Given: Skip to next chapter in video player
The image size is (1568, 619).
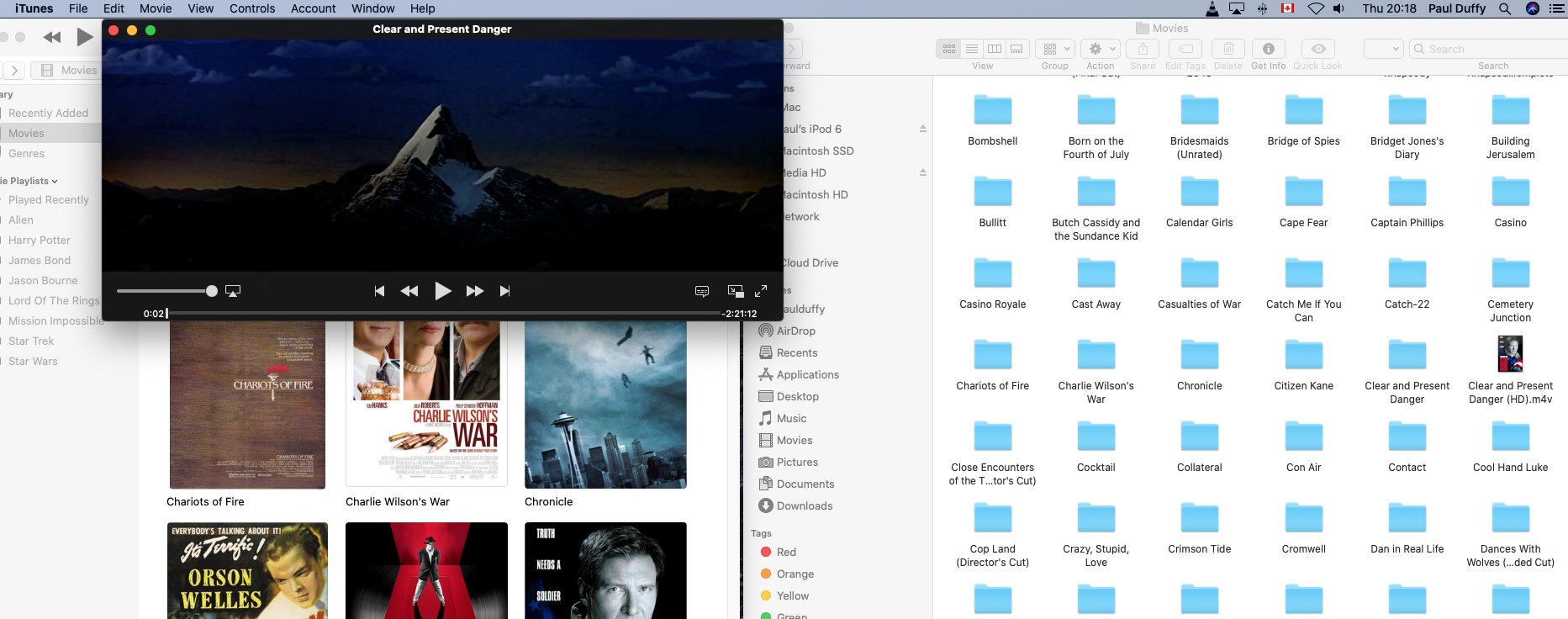Looking at the screenshot, I should [x=505, y=291].
